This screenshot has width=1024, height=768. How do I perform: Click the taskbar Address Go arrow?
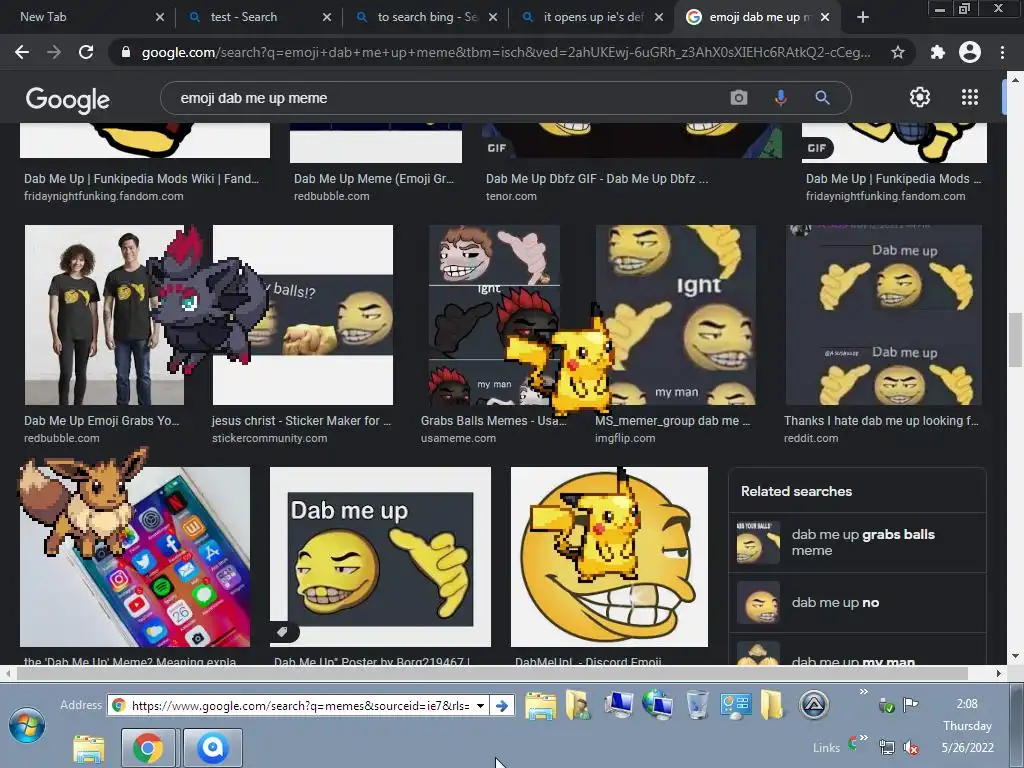502,705
